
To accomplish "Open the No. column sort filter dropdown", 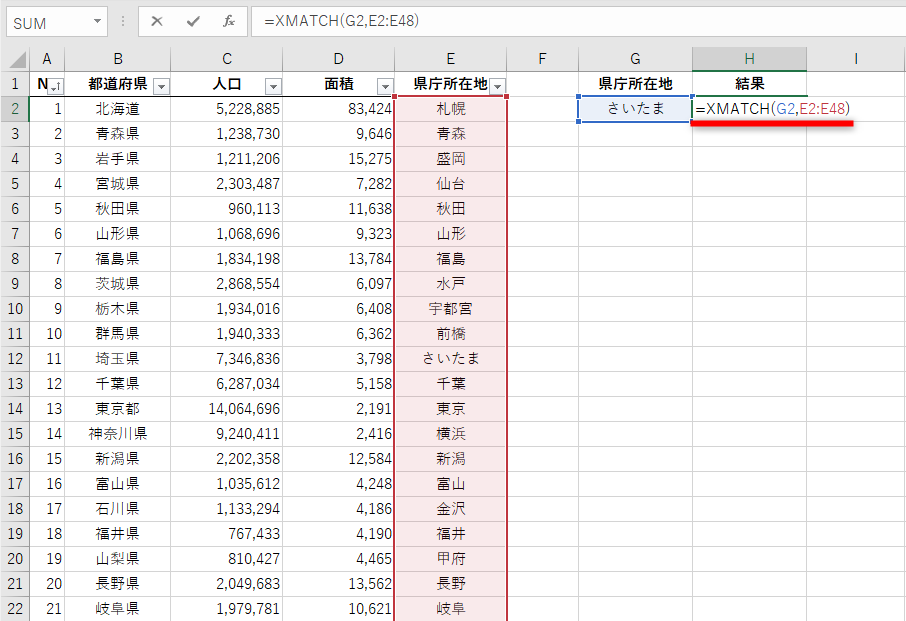I will pyautogui.click(x=56, y=87).
